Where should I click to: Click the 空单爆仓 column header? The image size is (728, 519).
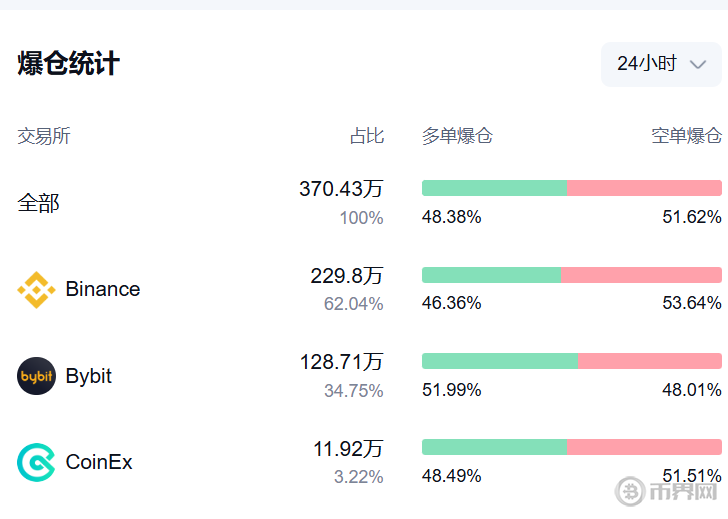pos(686,136)
